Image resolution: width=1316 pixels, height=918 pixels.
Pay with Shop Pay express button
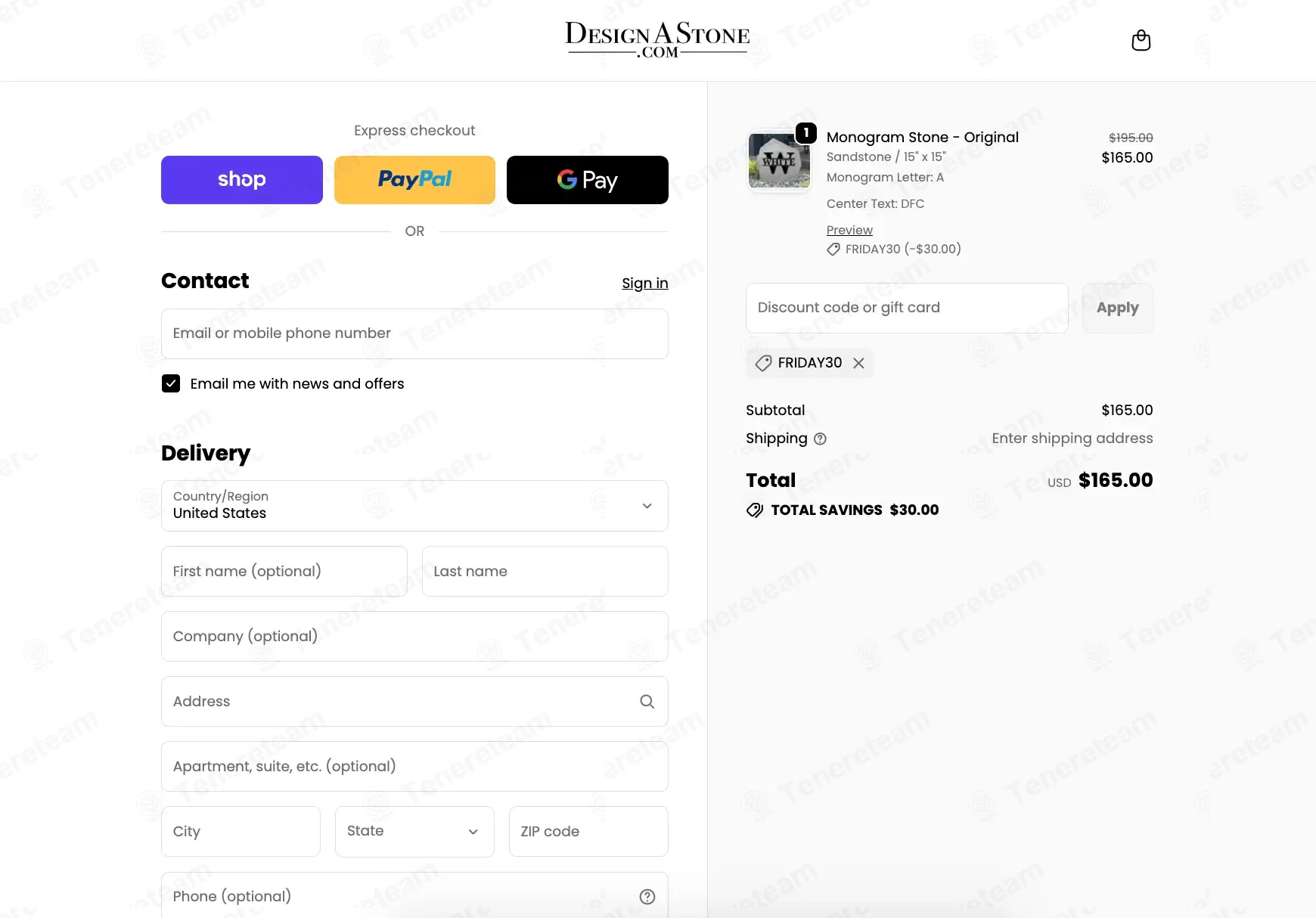(x=242, y=180)
